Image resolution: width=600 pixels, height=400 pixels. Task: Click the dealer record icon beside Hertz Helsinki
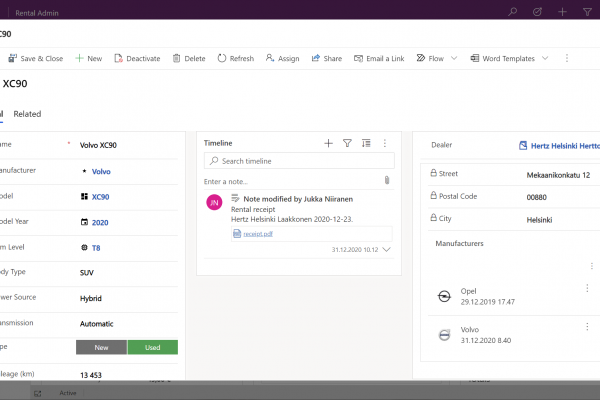click(x=523, y=145)
